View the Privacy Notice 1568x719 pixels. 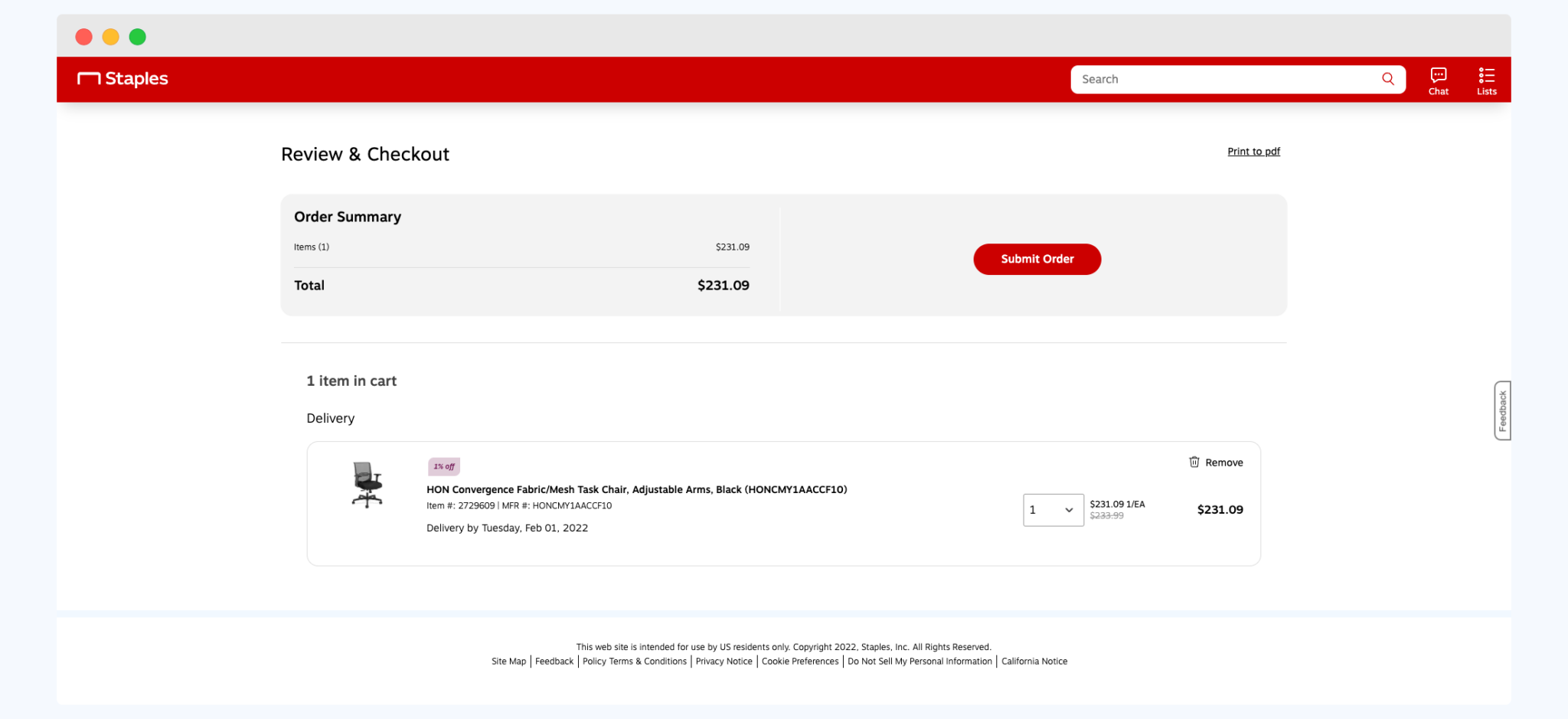click(724, 661)
